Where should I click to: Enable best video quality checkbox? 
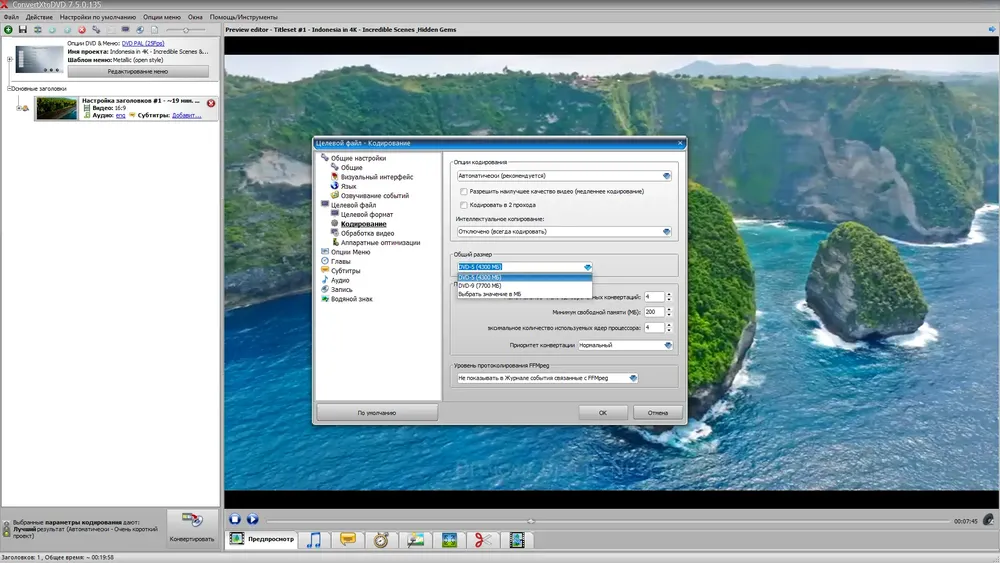(x=464, y=191)
